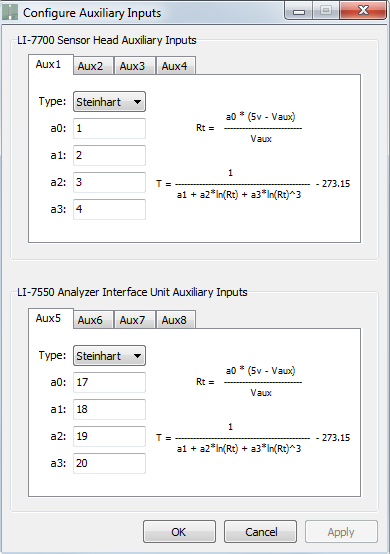Click the a1 field containing 2
The width and height of the screenshot is (390, 554).
109,155
